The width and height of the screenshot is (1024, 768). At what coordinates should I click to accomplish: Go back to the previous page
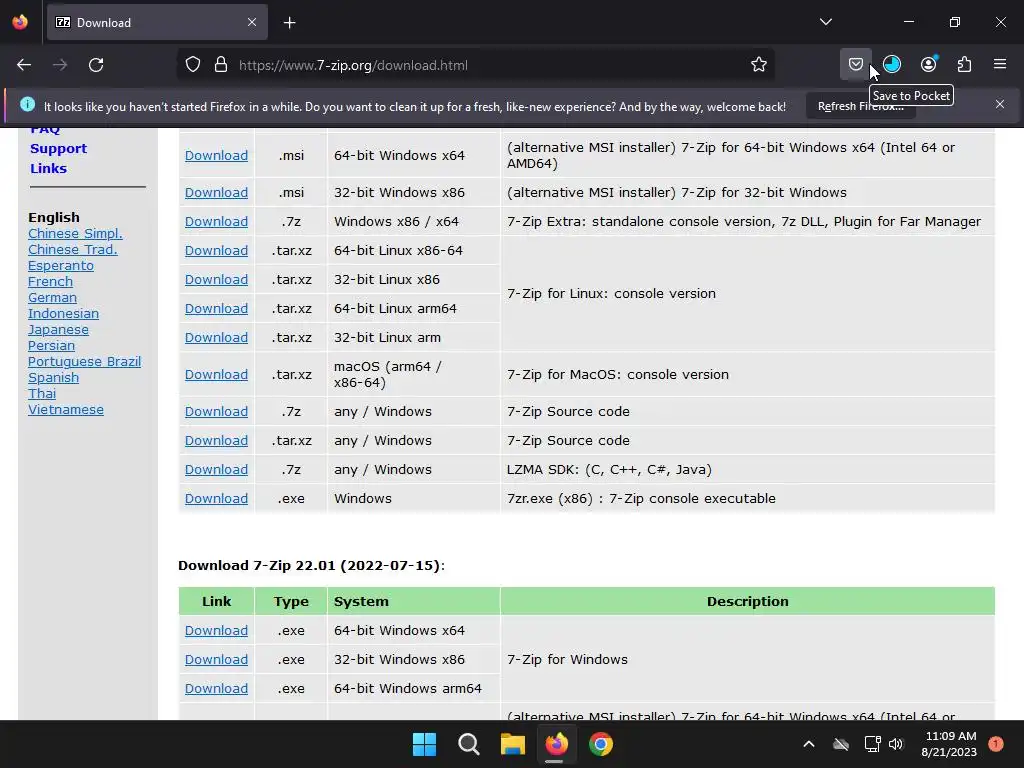(24, 65)
